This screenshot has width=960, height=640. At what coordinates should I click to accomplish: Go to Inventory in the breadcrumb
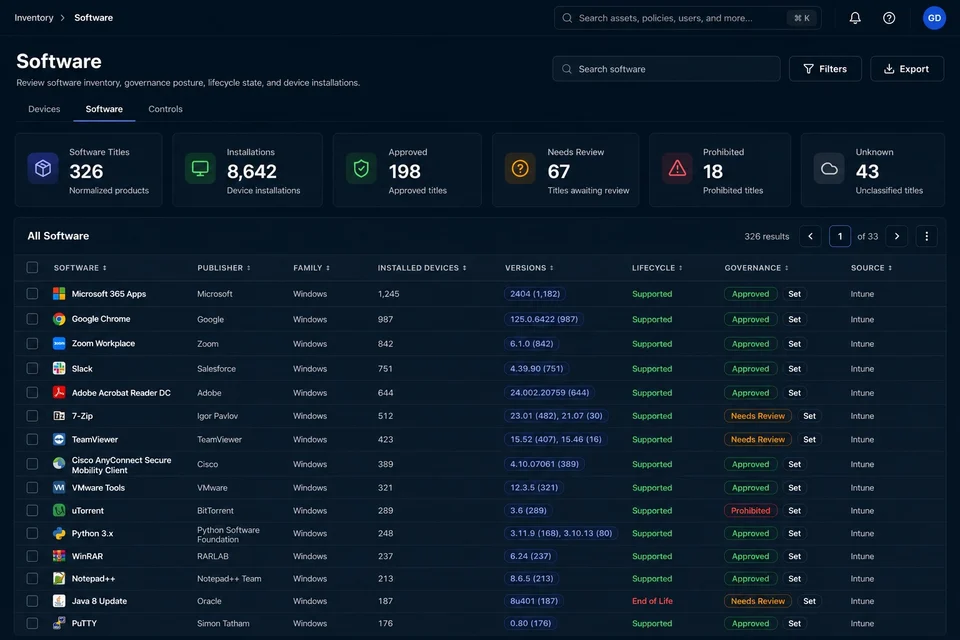34,18
